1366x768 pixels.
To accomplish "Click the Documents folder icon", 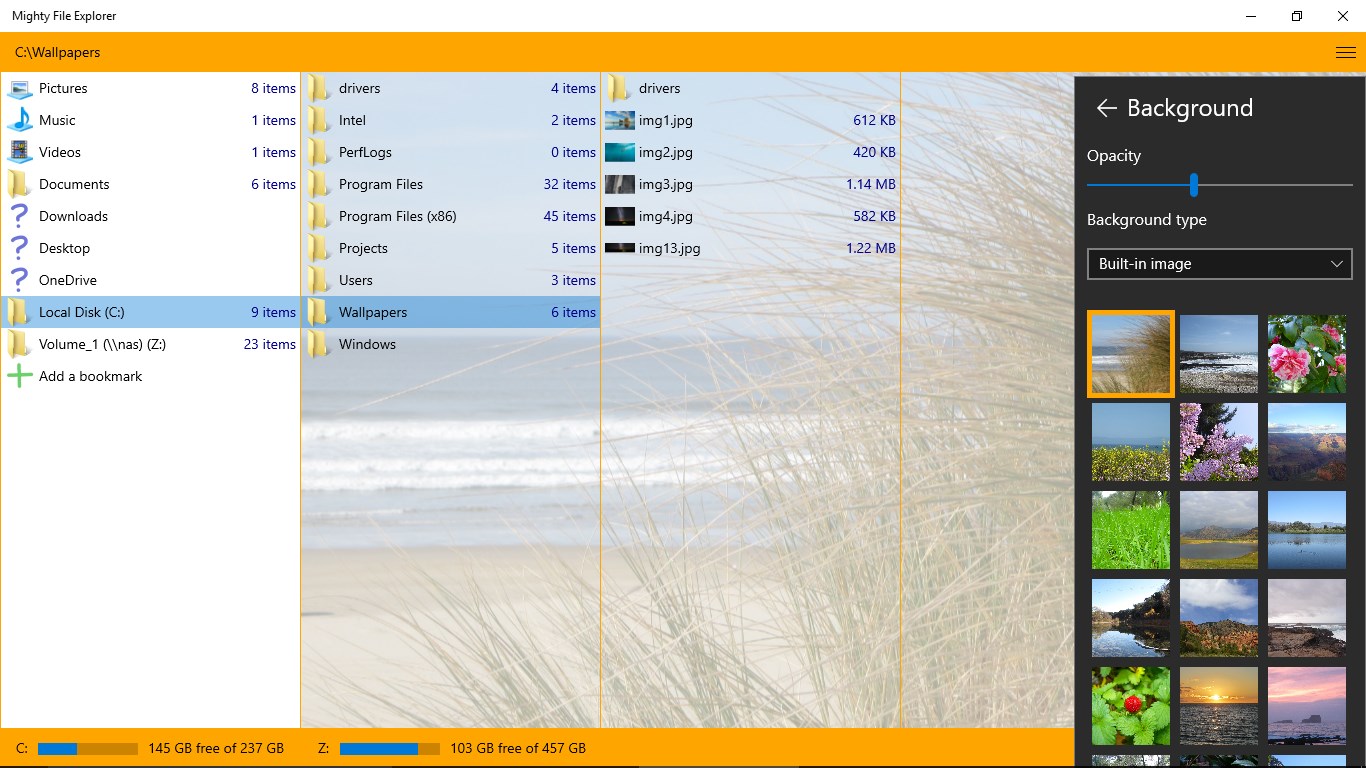I will point(20,184).
